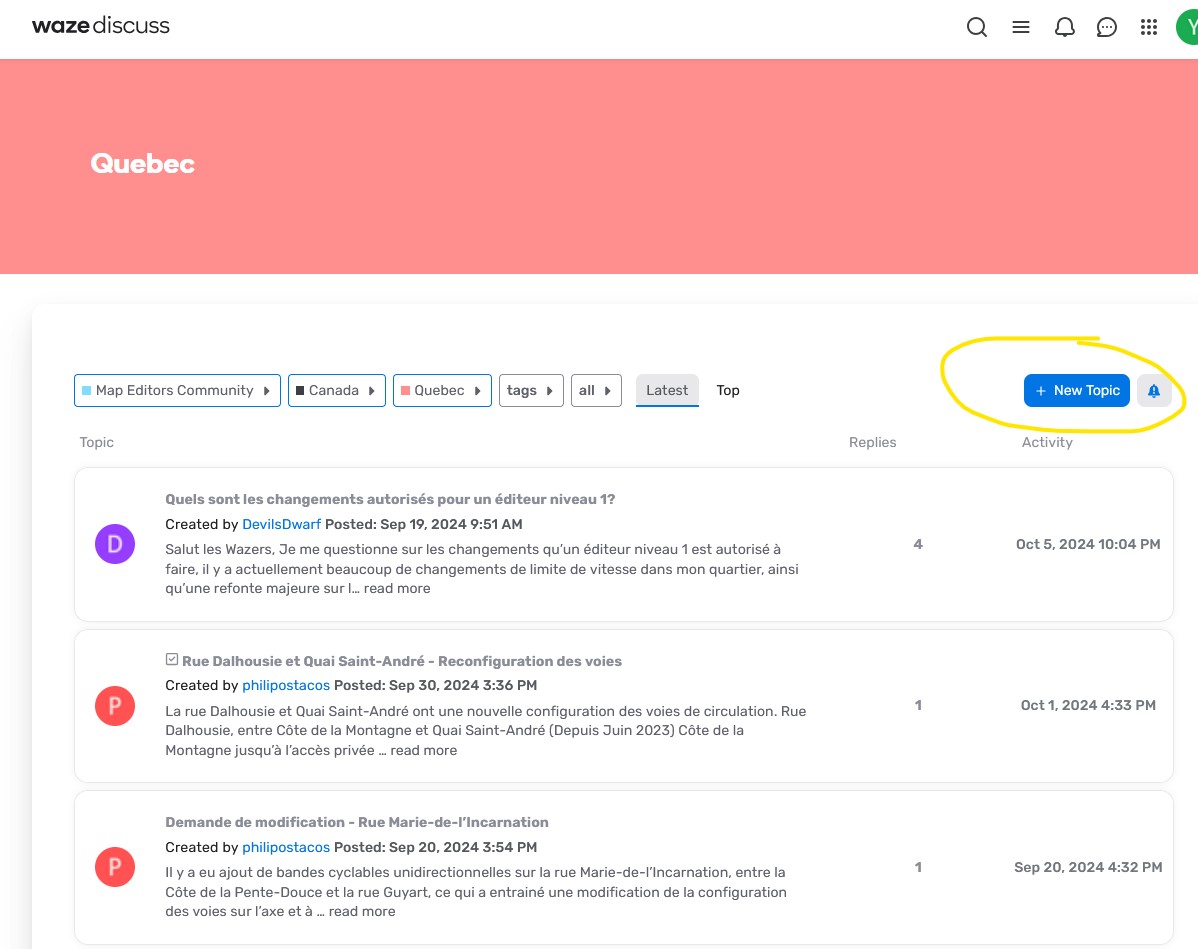Switch to the Top tab
The height and width of the screenshot is (949, 1198).
(728, 391)
